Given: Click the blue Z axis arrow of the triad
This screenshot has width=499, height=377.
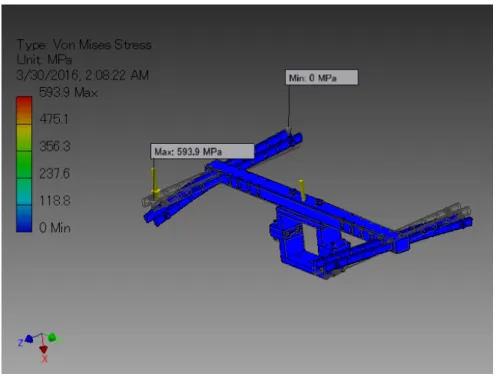Looking at the screenshot, I should coord(29,339).
